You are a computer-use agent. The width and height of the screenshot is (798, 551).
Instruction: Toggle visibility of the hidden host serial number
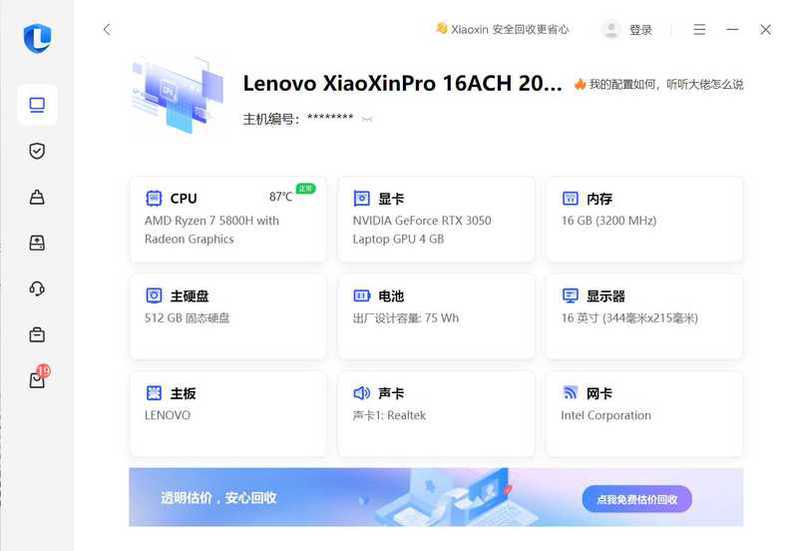[x=366, y=119]
